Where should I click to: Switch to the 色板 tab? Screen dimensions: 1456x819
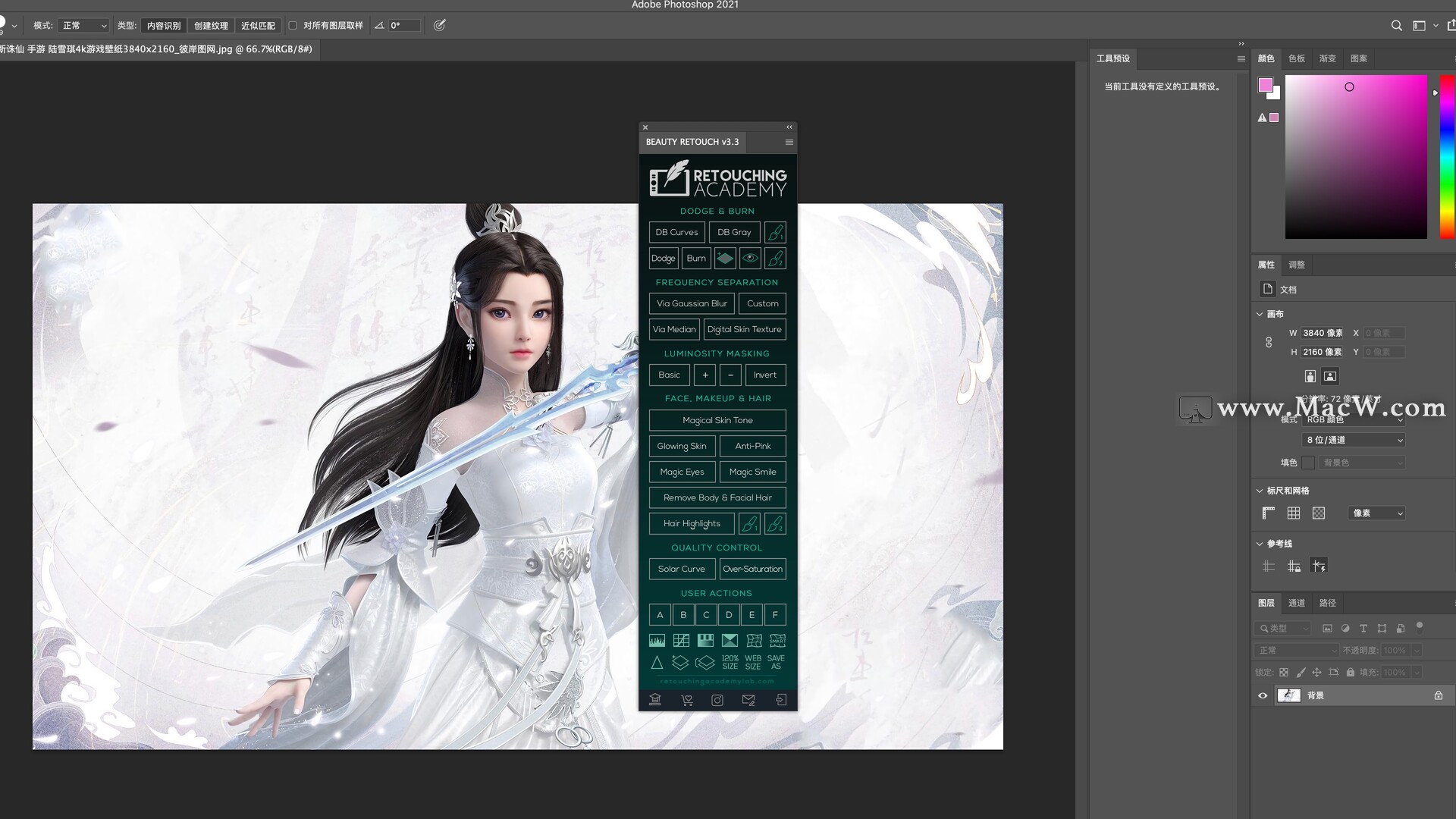click(1297, 58)
